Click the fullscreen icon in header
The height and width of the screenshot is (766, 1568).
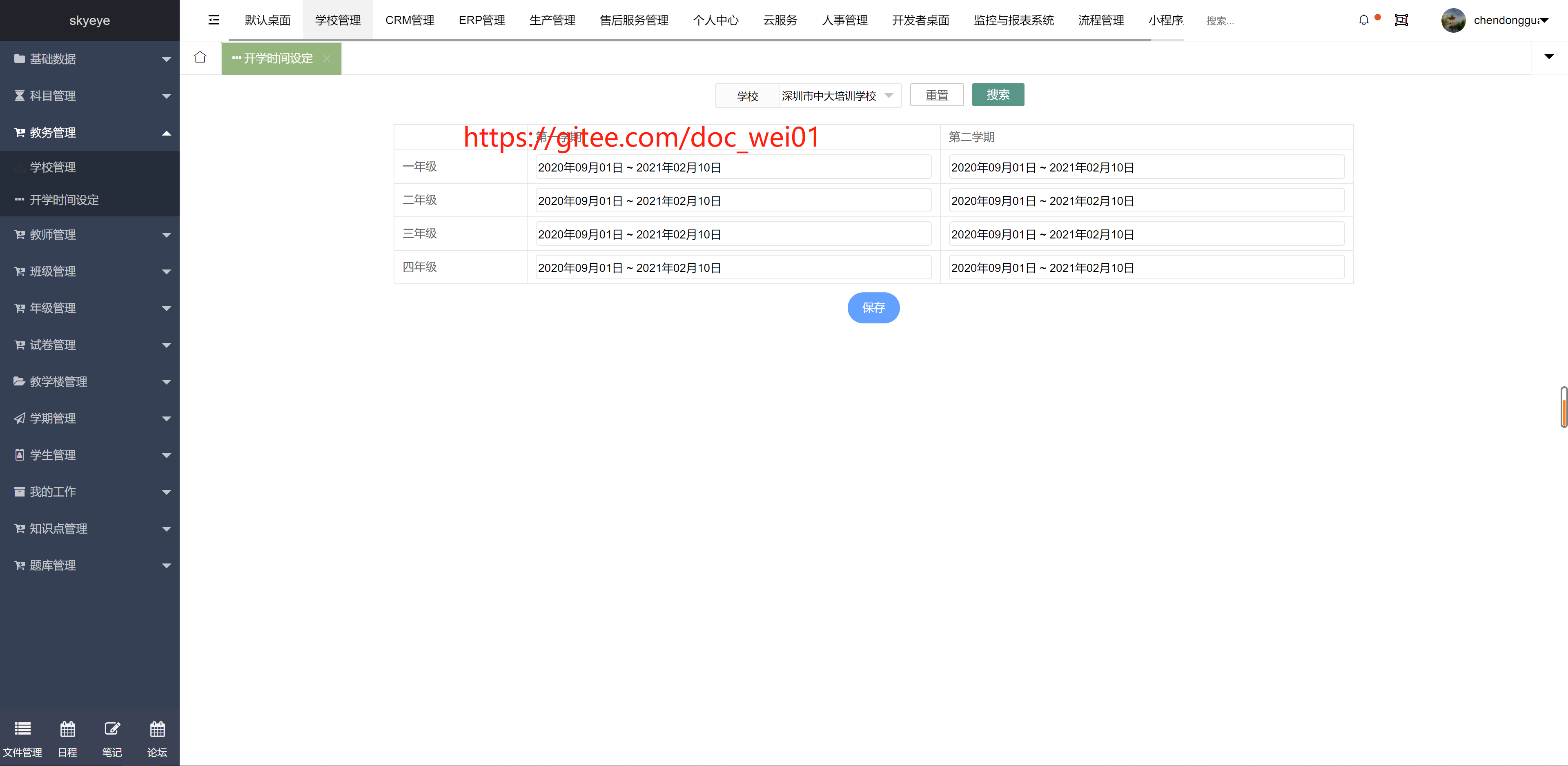(1401, 20)
